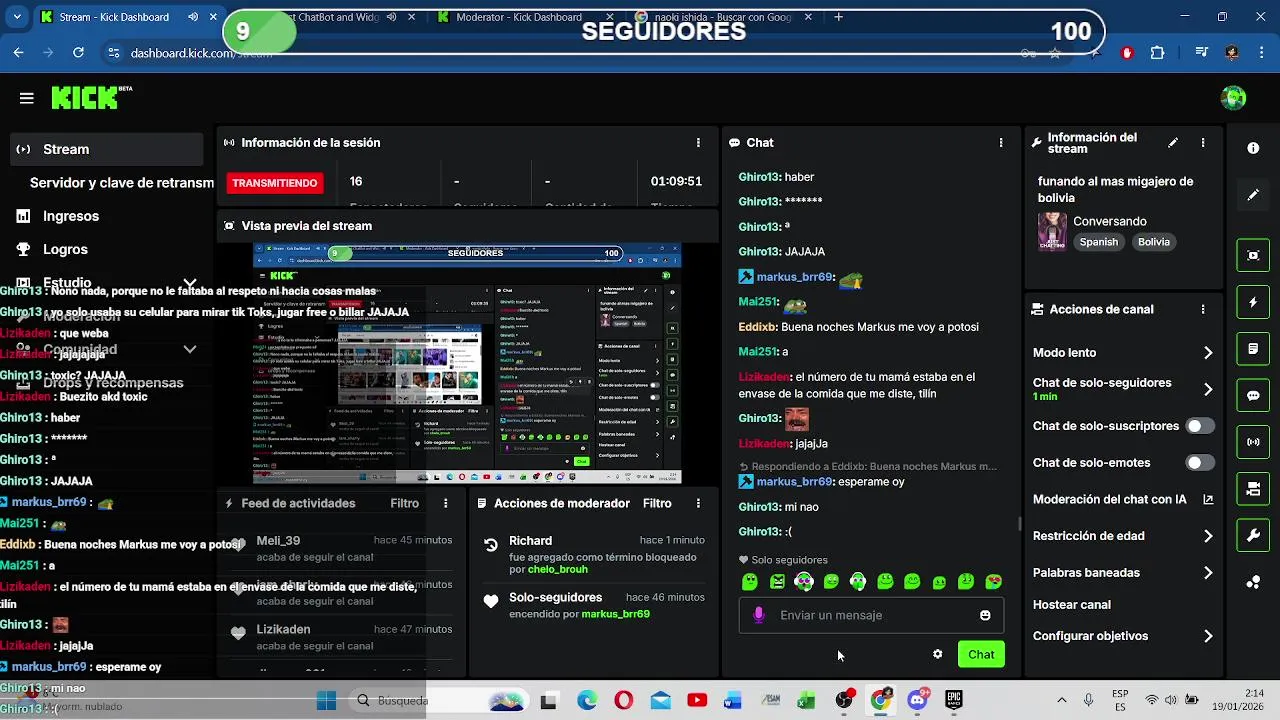This screenshot has height=720, width=1280.
Task: Open the emoji picker in message box
Action: (985, 615)
